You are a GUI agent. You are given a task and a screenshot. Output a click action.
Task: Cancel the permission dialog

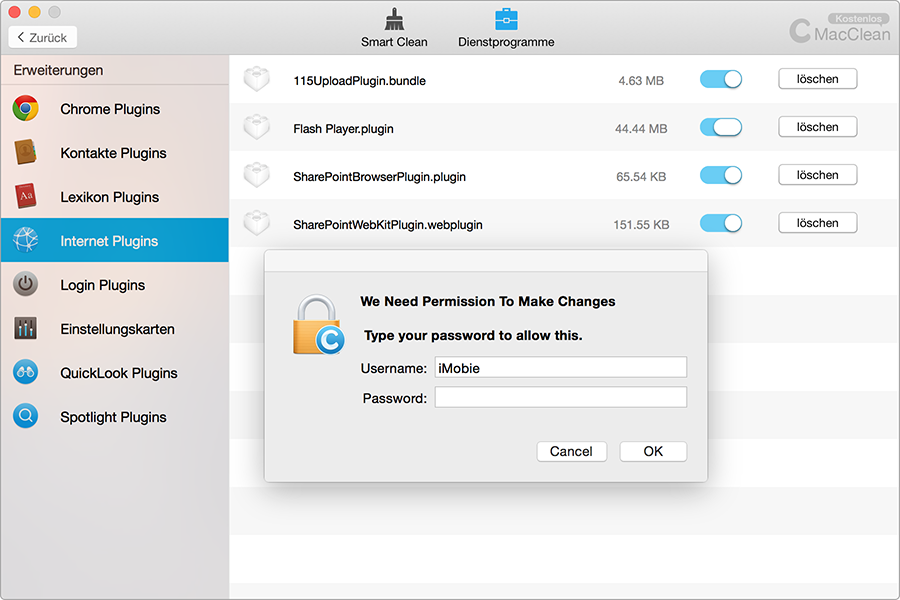tap(572, 451)
